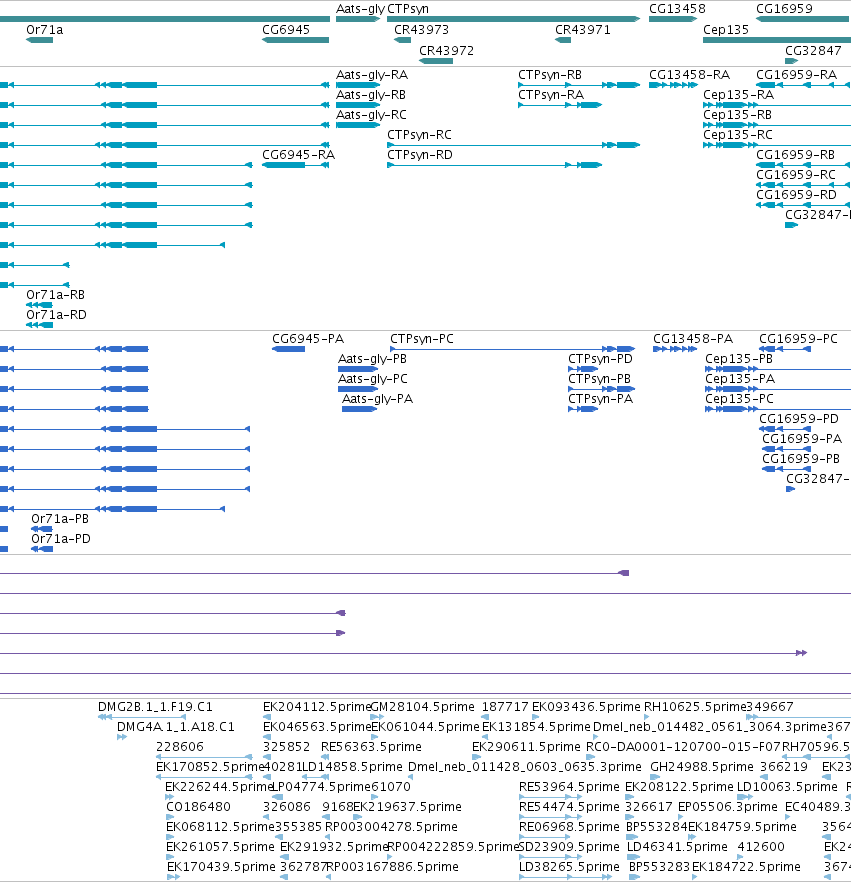851x882 pixels.
Task: Select the Cep135-PA protein label
Action: [740, 379]
